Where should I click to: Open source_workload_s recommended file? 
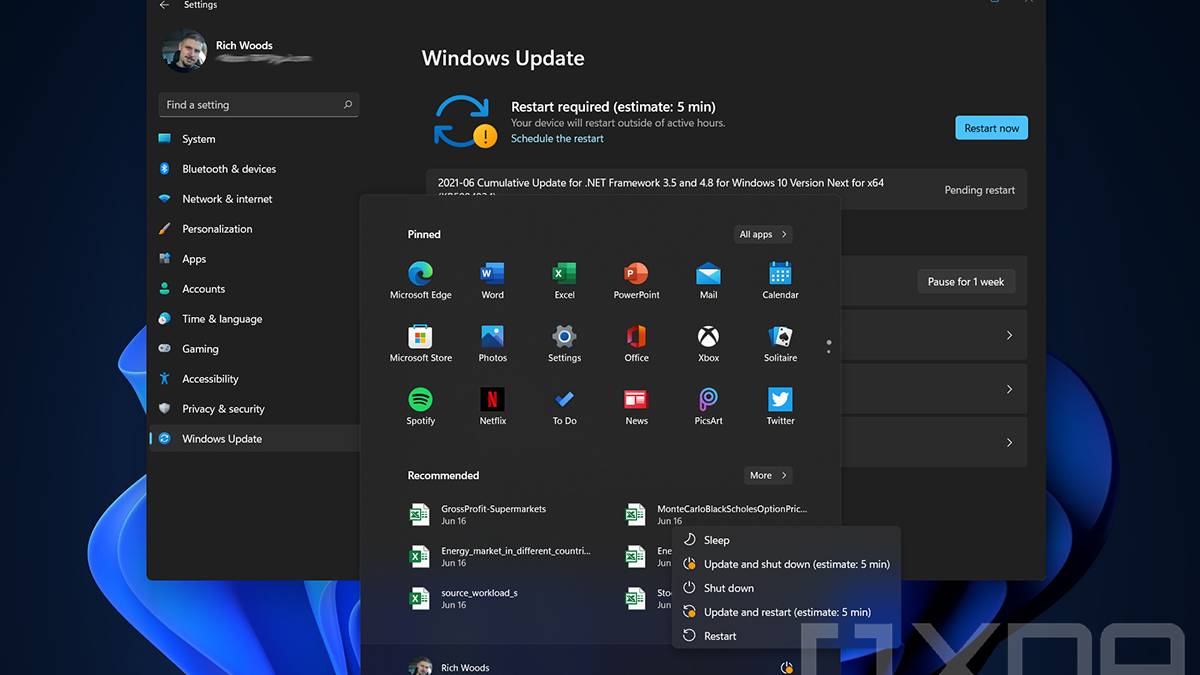(464, 598)
